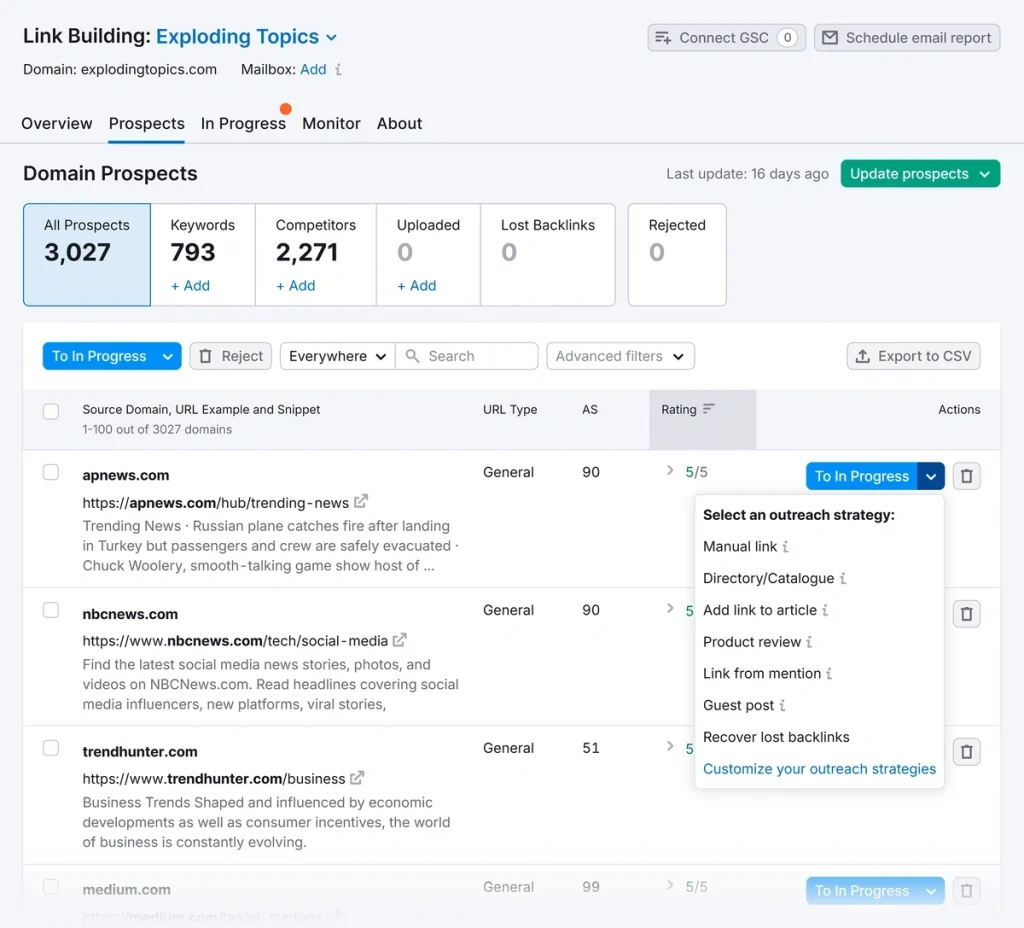Delete nbcnews.com prospect with trash icon

coord(967,614)
